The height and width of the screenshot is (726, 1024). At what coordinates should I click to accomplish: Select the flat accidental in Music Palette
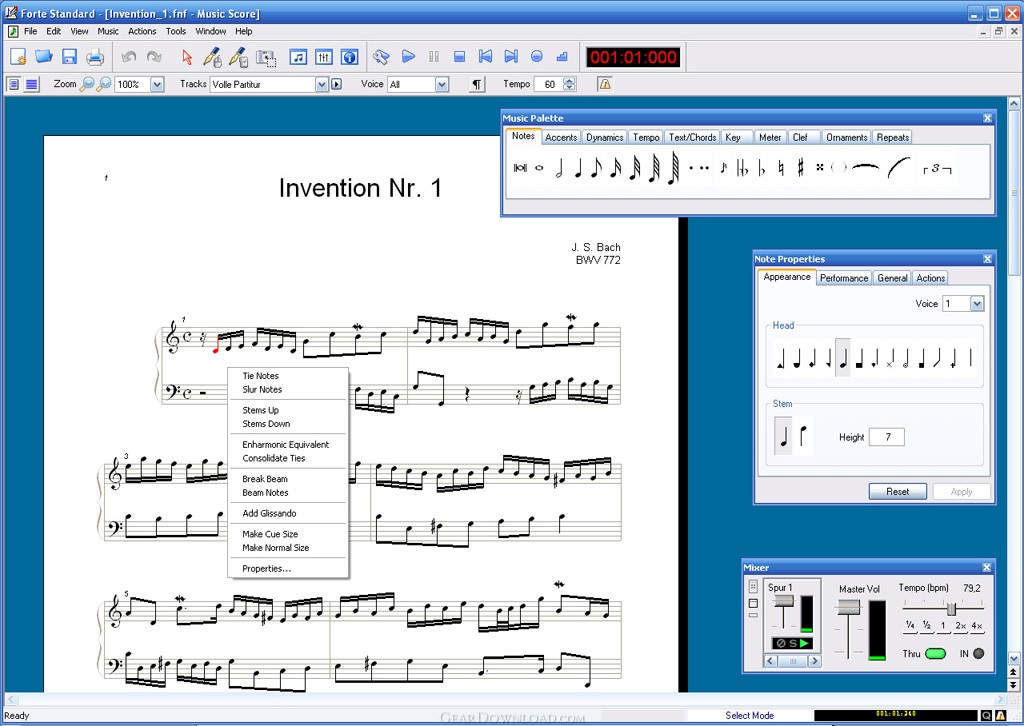click(761, 168)
